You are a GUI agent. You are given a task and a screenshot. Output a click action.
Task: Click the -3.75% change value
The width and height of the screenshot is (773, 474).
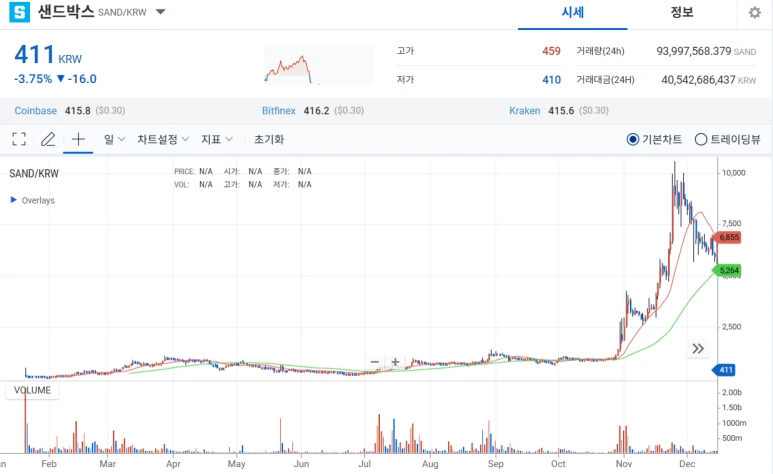point(33,79)
